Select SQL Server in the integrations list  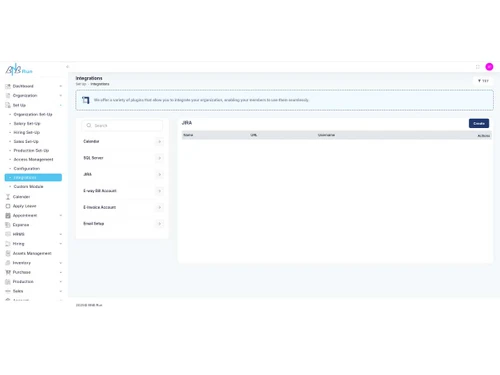click(93, 158)
